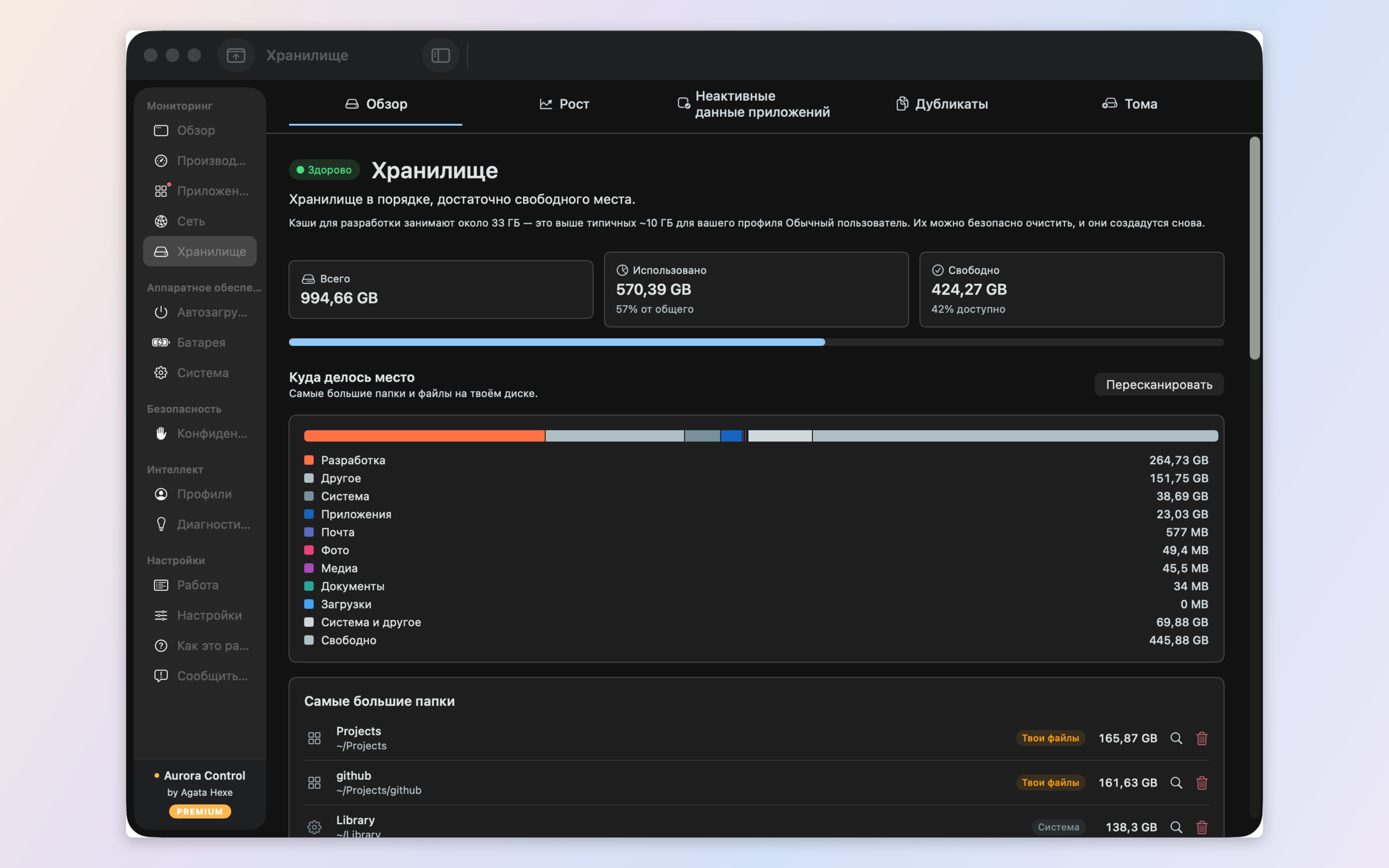Open the Тома tab
Screen dimensions: 1389x868
[x=1130, y=104]
